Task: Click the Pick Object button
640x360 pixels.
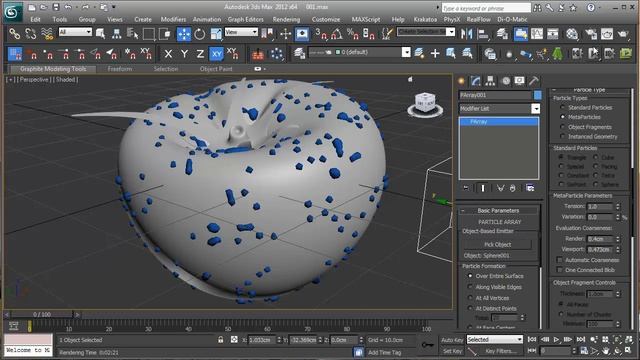Action: (498, 244)
